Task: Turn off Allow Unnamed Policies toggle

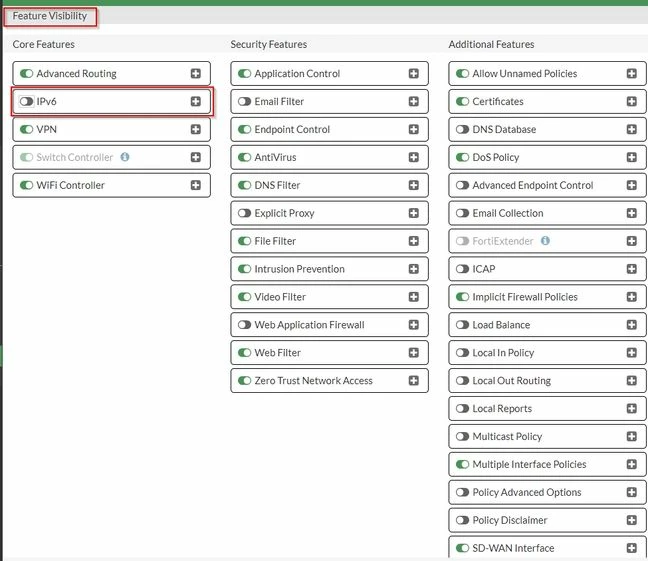Action: pos(462,74)
